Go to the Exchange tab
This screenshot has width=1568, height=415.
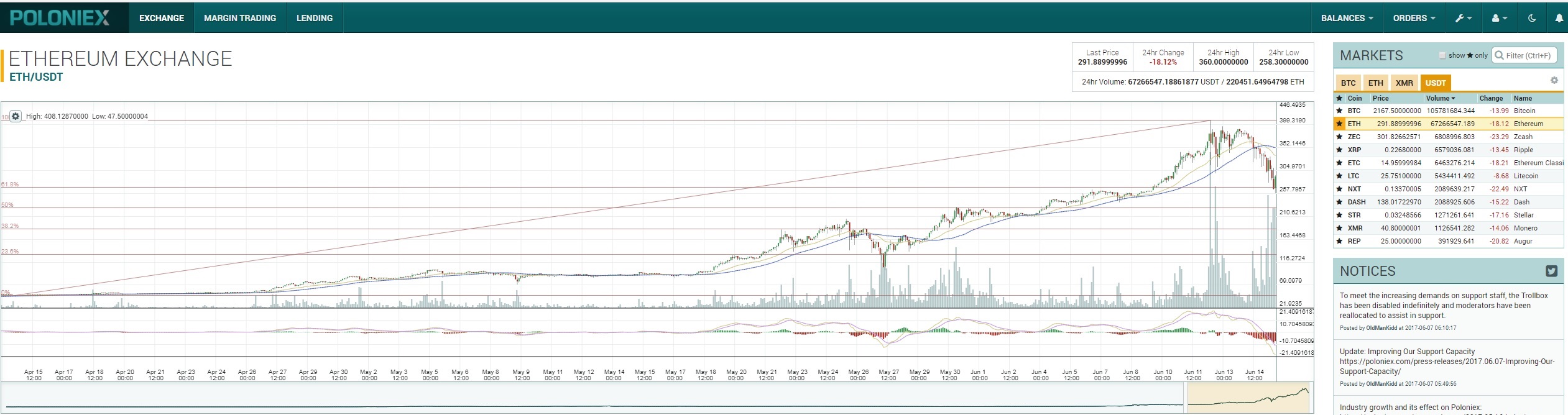point(162,18)
